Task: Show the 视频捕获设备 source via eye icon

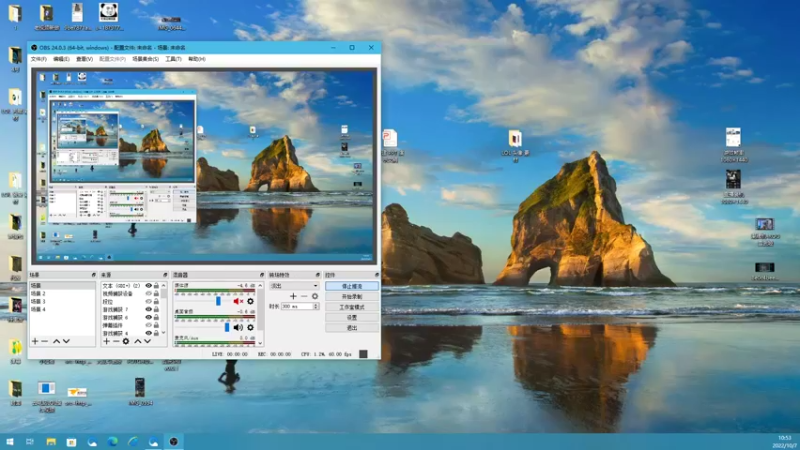Action: (x=148, y=294)
